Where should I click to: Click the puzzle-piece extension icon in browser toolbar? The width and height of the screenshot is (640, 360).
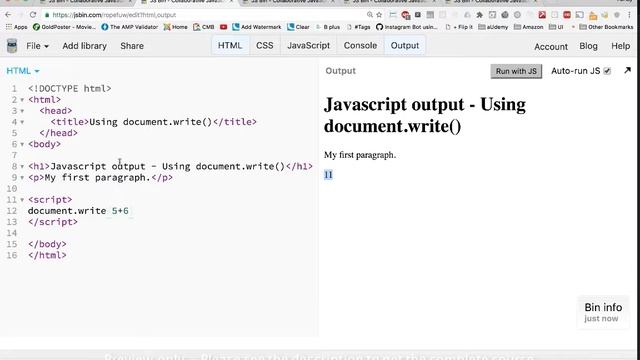(480, 15)
